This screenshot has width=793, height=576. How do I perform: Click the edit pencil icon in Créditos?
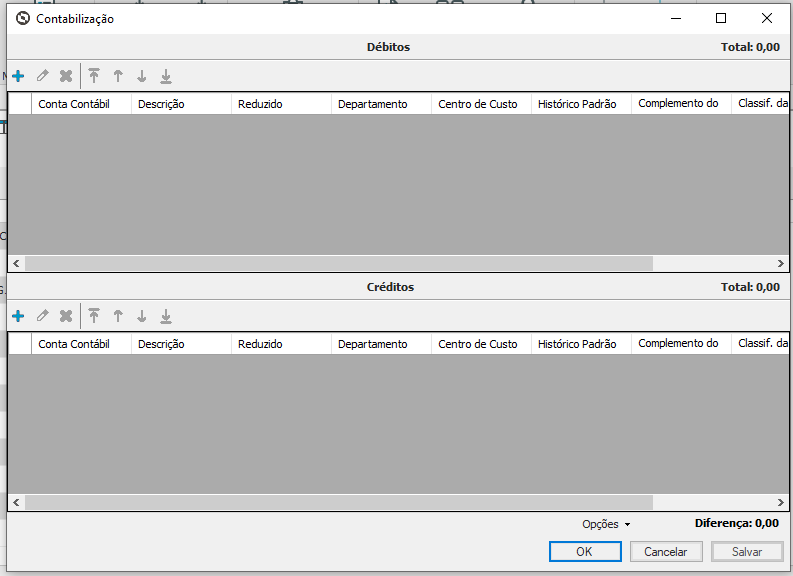[42, 316]
